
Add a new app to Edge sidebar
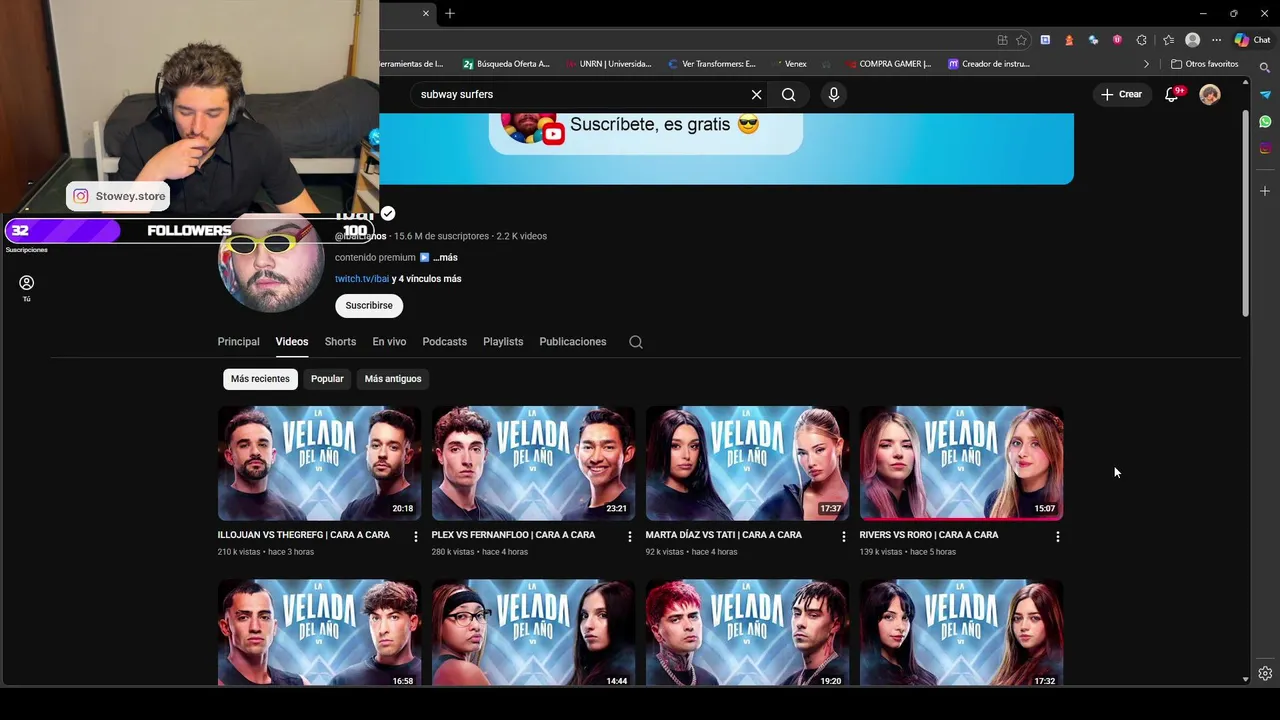click(x=1265, y=190)
